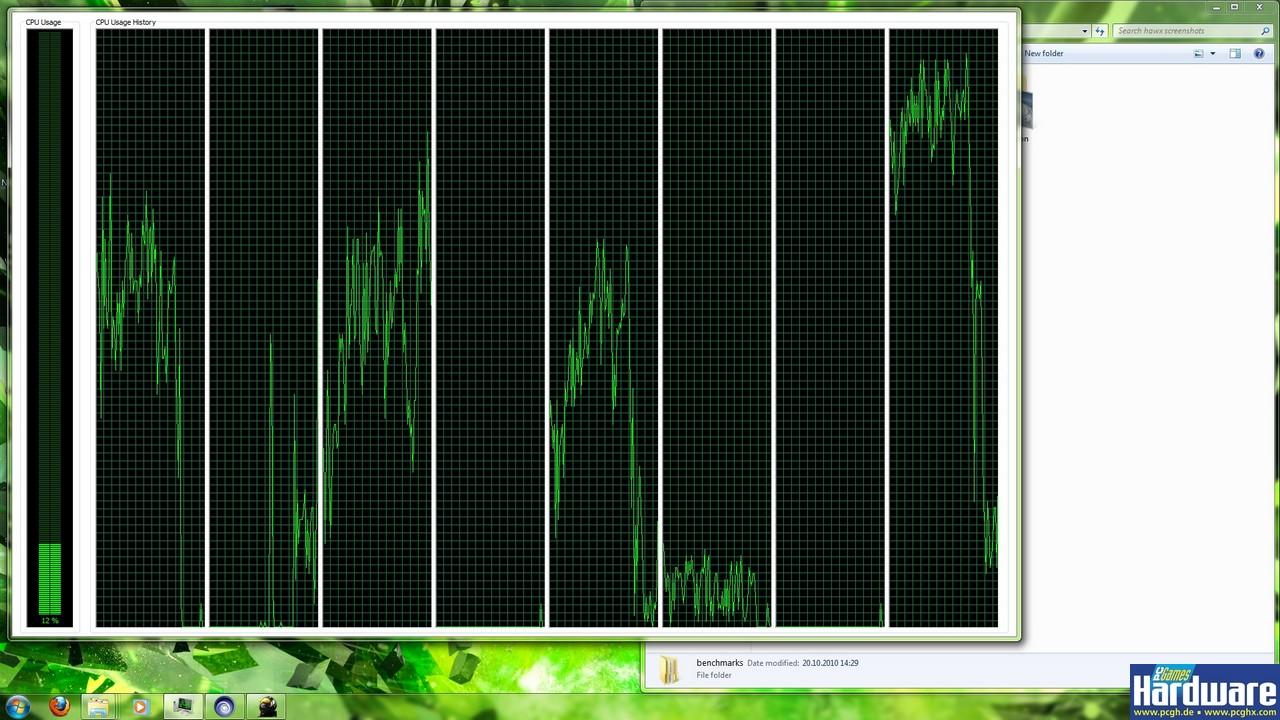The height and width of the screenshot is (720, 1280).
Task: Open the Ubisoft swirl taskbar icon
Action: coord(224,706)
